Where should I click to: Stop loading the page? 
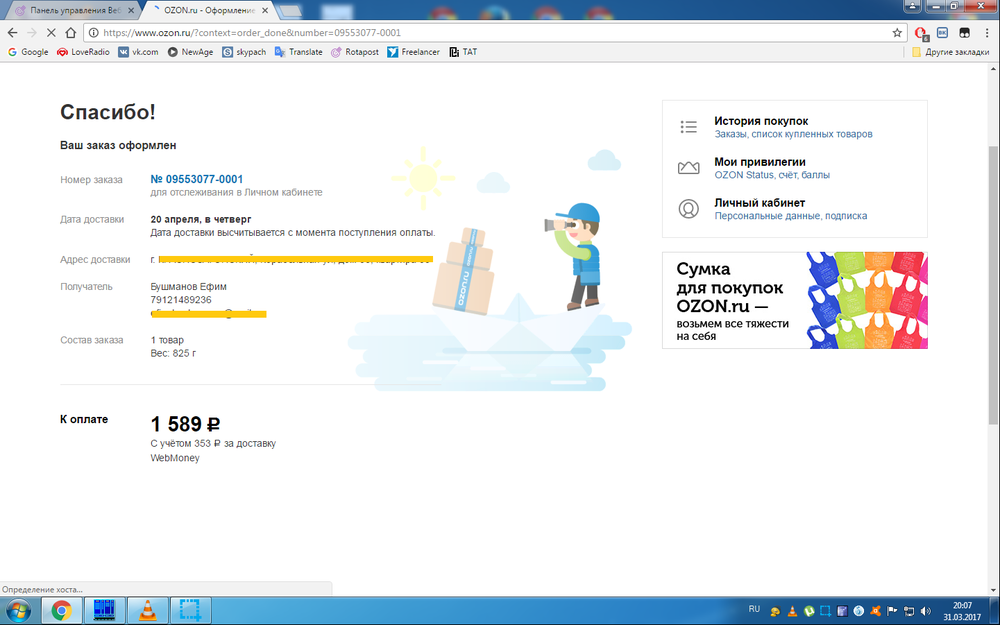click(51, 33)
